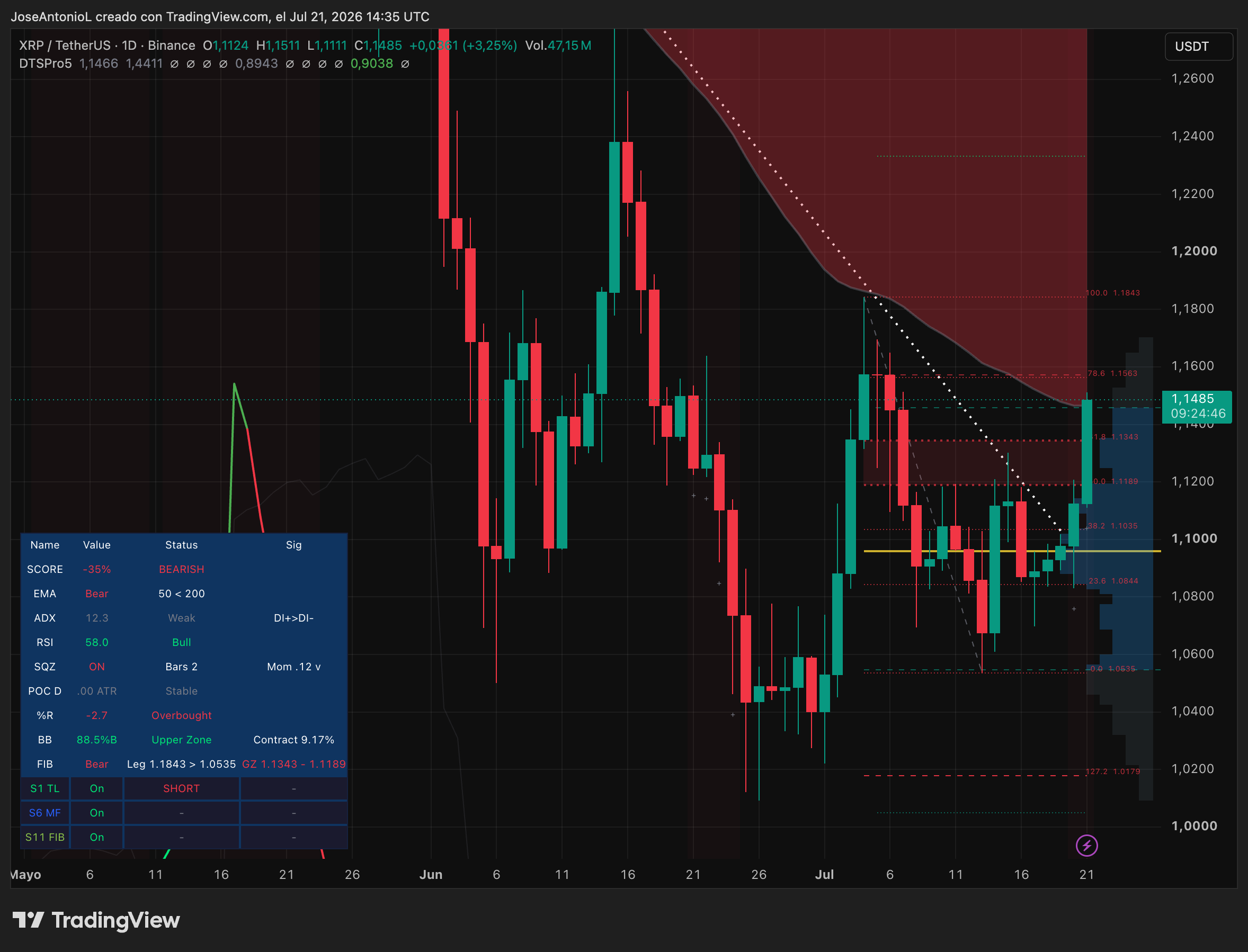Click the ADX value 12.3
This screenshot has height=952, width=1248.
click(x=97, y=618)
